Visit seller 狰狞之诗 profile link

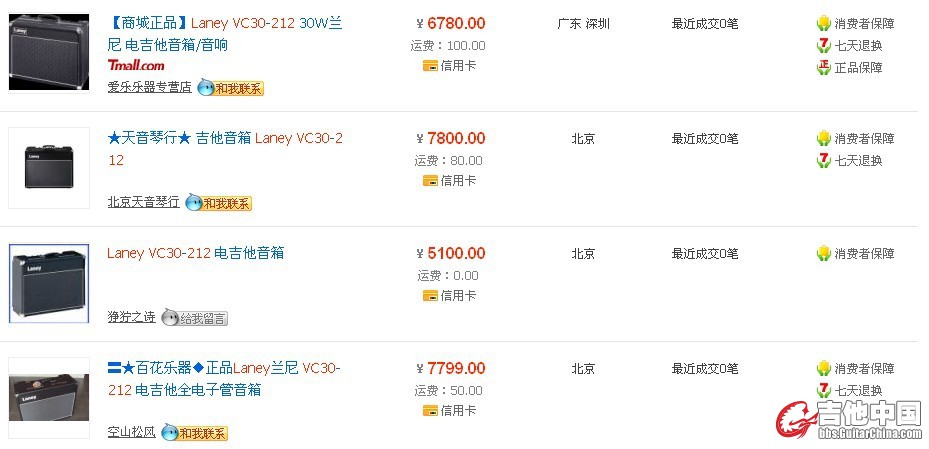coord(131,318)
